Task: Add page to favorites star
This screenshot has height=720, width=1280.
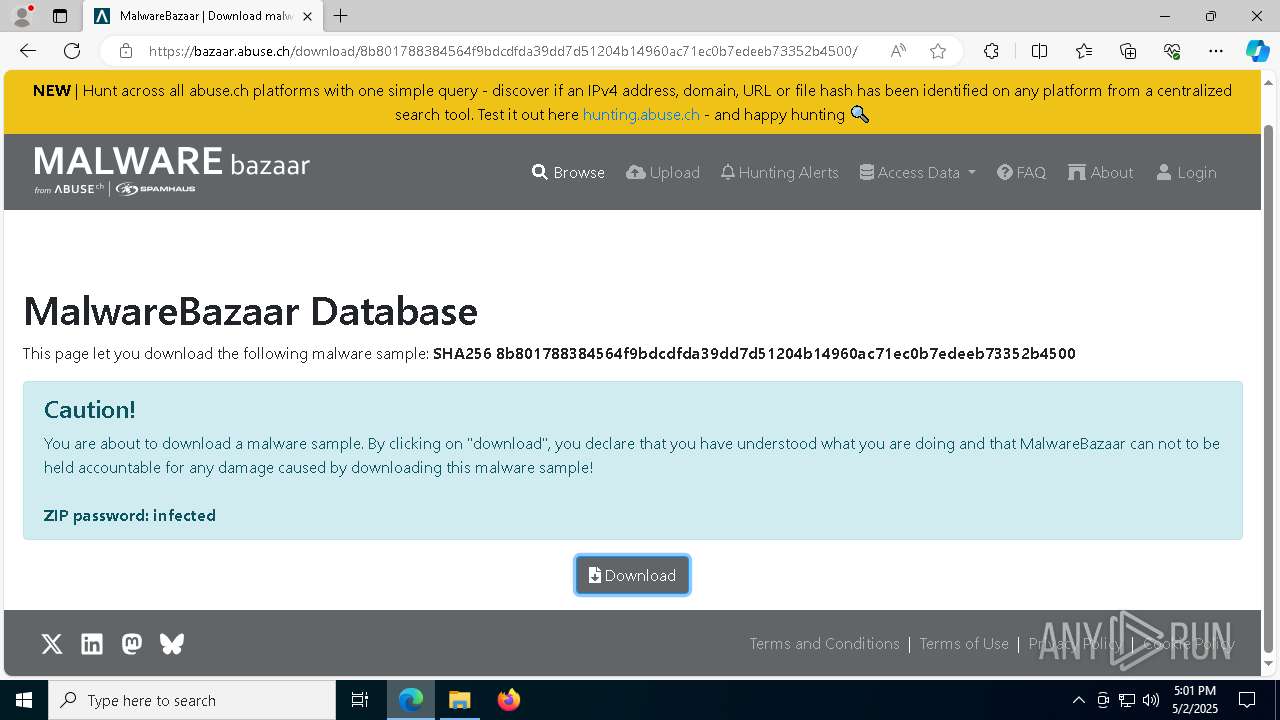Action: [x=937, y=51]
